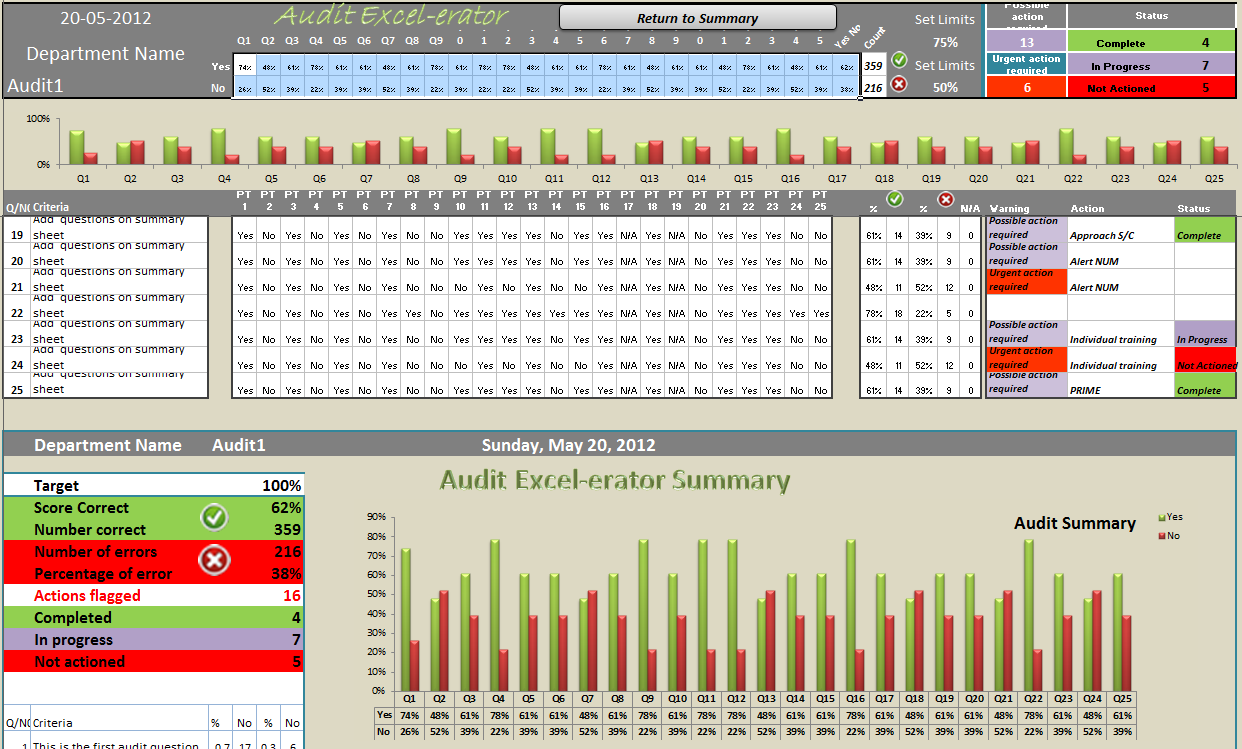Image resolution: width=1242 pixels, height=749 pixels.
Task: Open the In Progress status cell in row 23
Action: [x=1204, y=339]
